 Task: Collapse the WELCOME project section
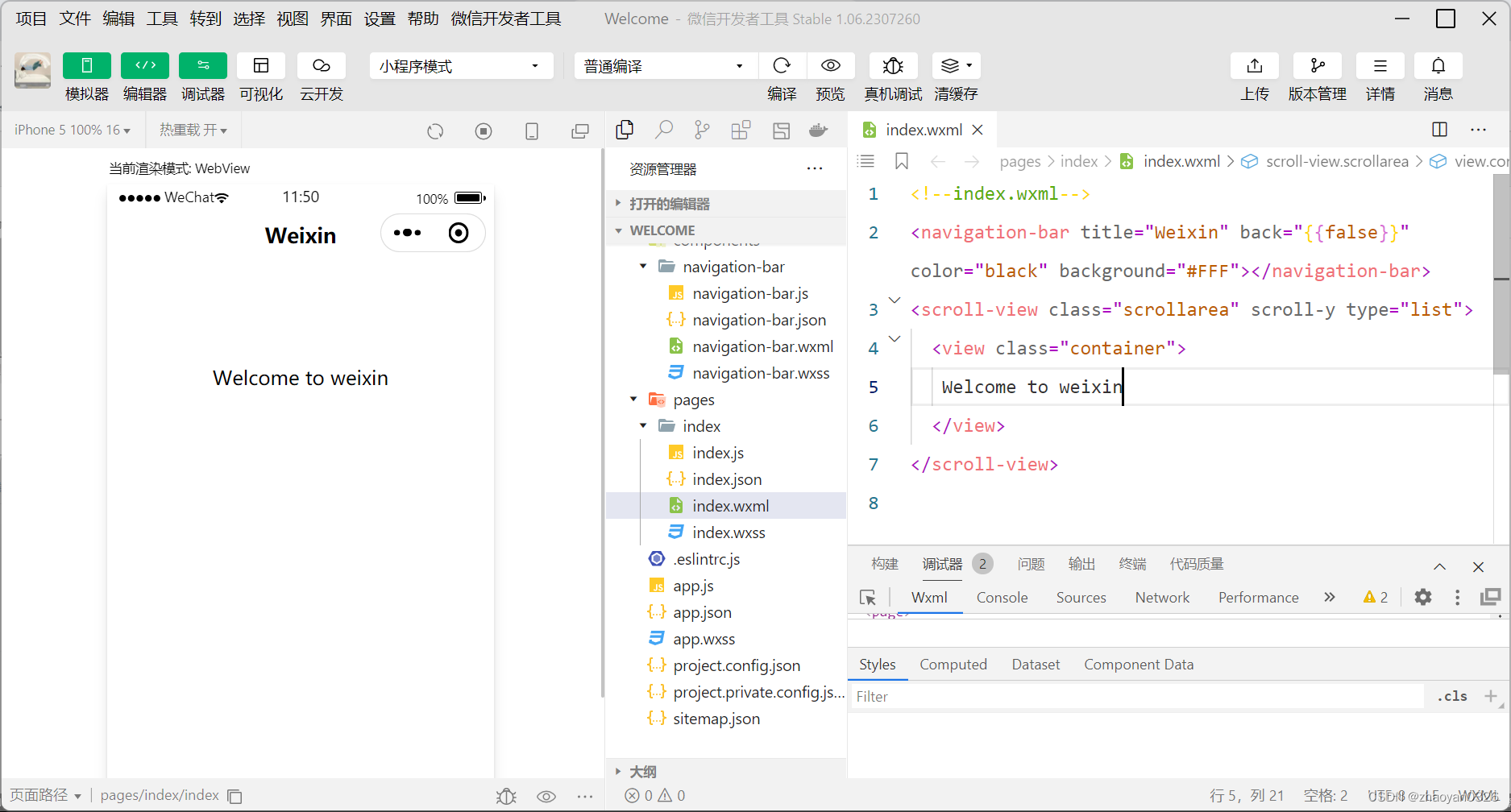tap(725, 230)
